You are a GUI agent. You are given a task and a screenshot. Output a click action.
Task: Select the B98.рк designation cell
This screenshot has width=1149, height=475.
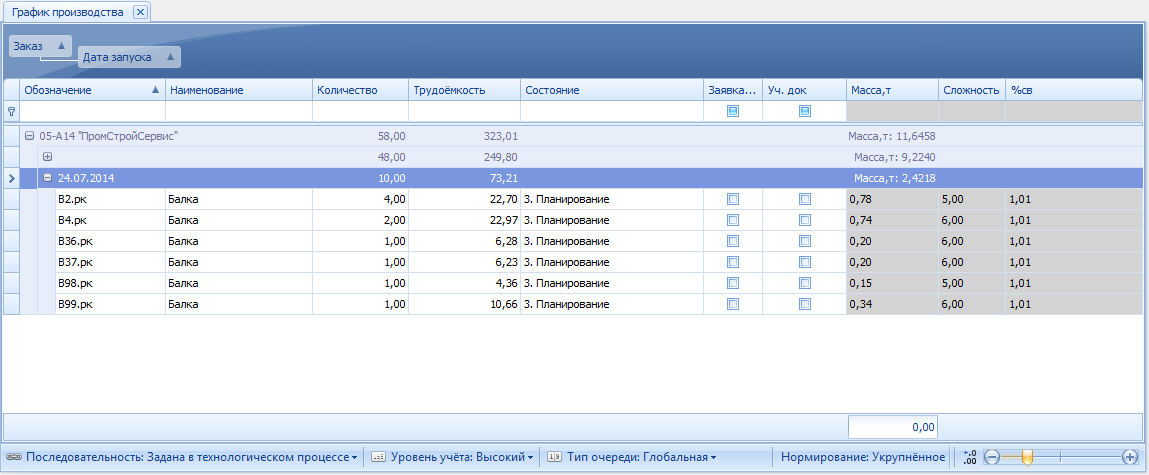tap(111, 283)
